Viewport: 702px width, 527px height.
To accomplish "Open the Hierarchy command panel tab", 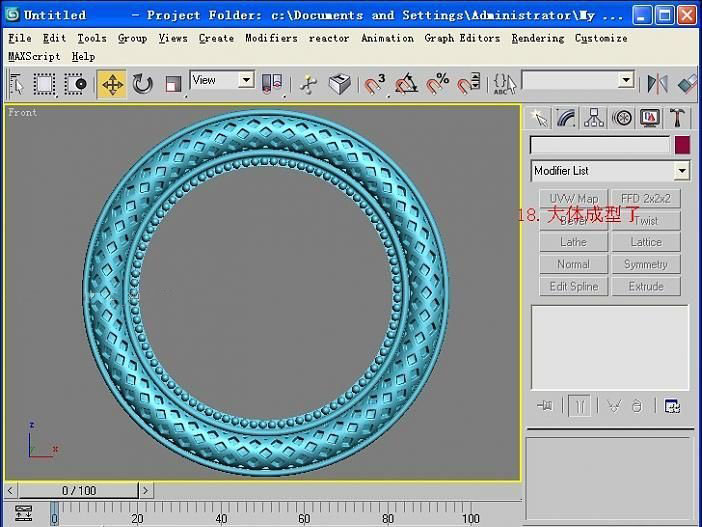I will [594, 119].
